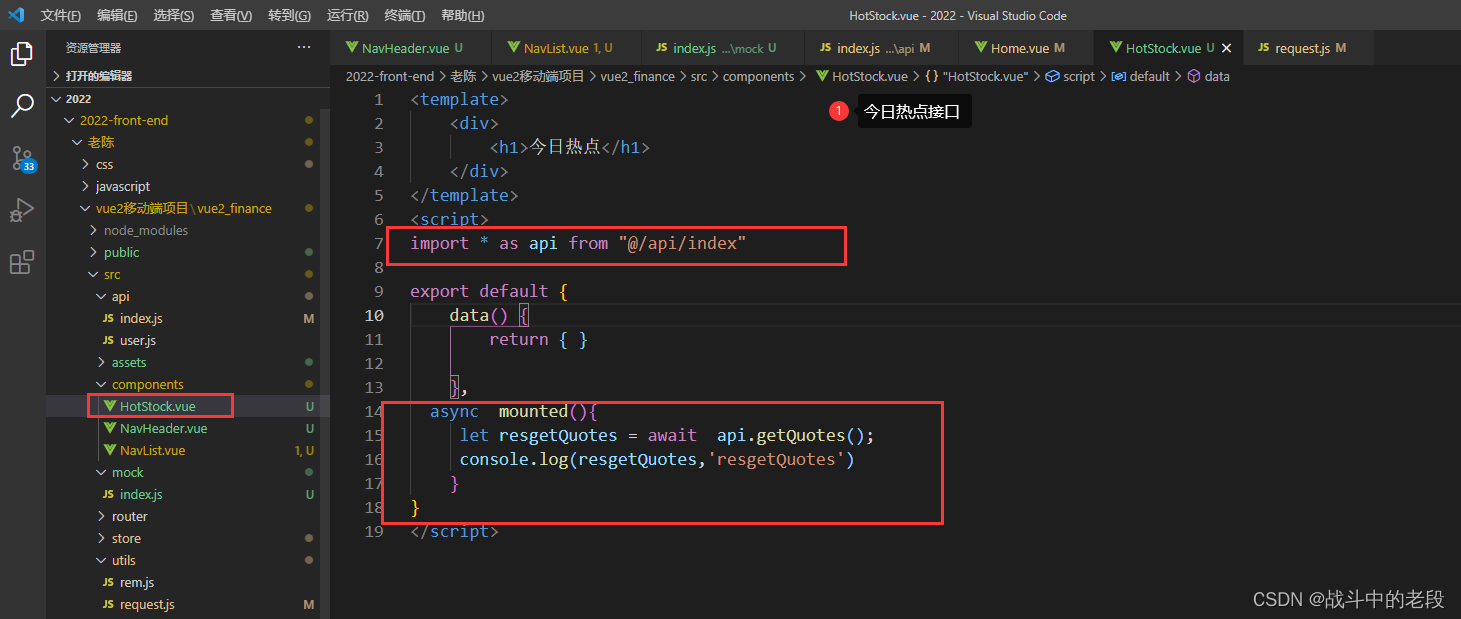Viewport: 1461px width, 619px height.
Task: Click components in the breadcrumb bar
Action: (759, 75)
